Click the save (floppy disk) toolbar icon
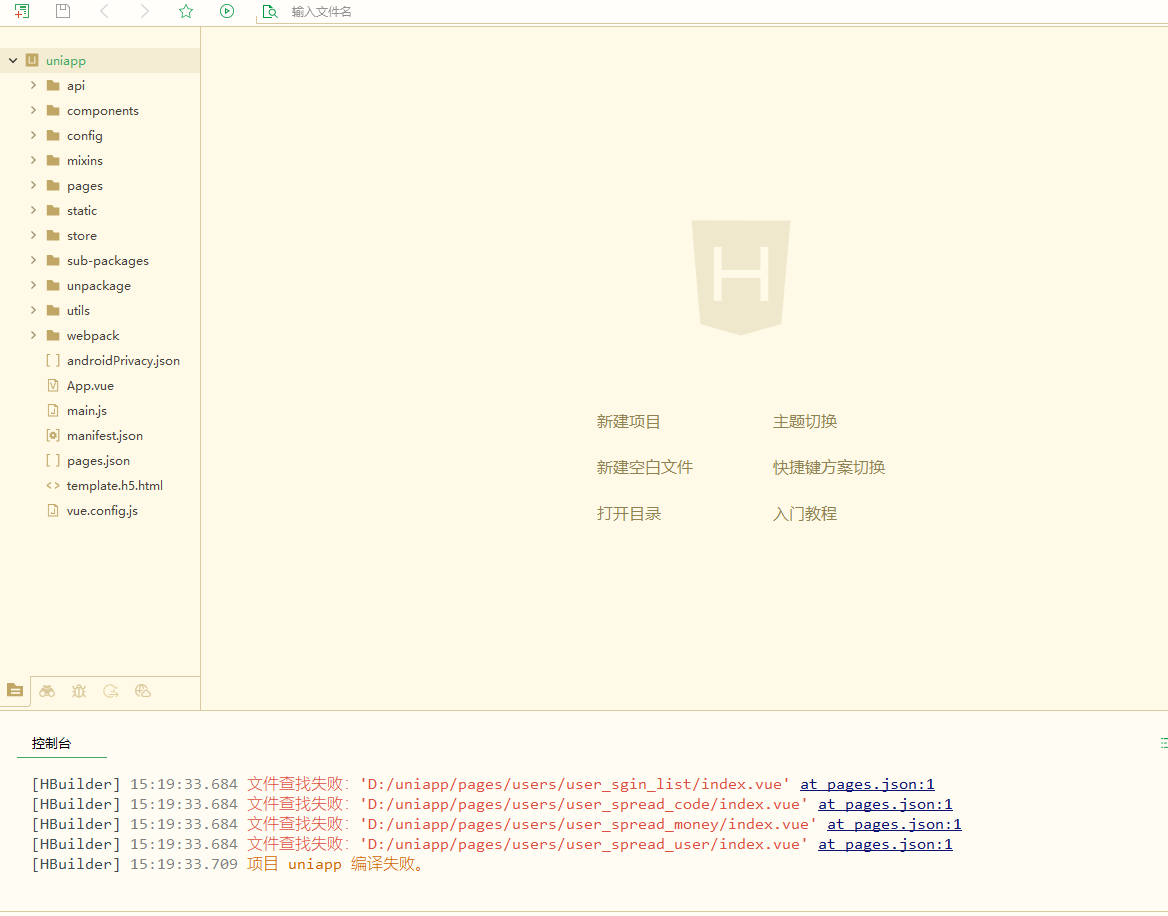 (63, 11)
